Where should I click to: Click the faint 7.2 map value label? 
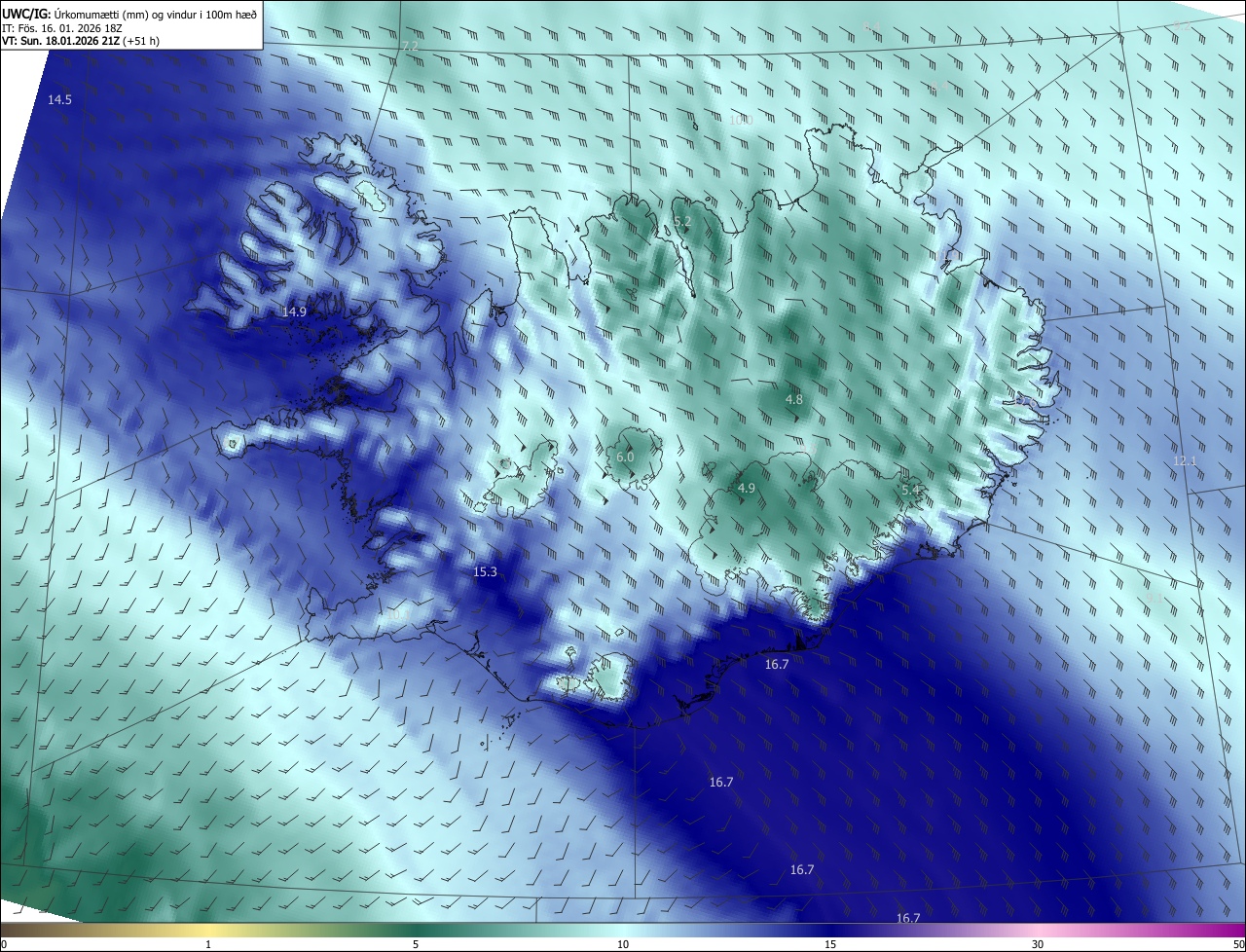click(x=410, y=46)
